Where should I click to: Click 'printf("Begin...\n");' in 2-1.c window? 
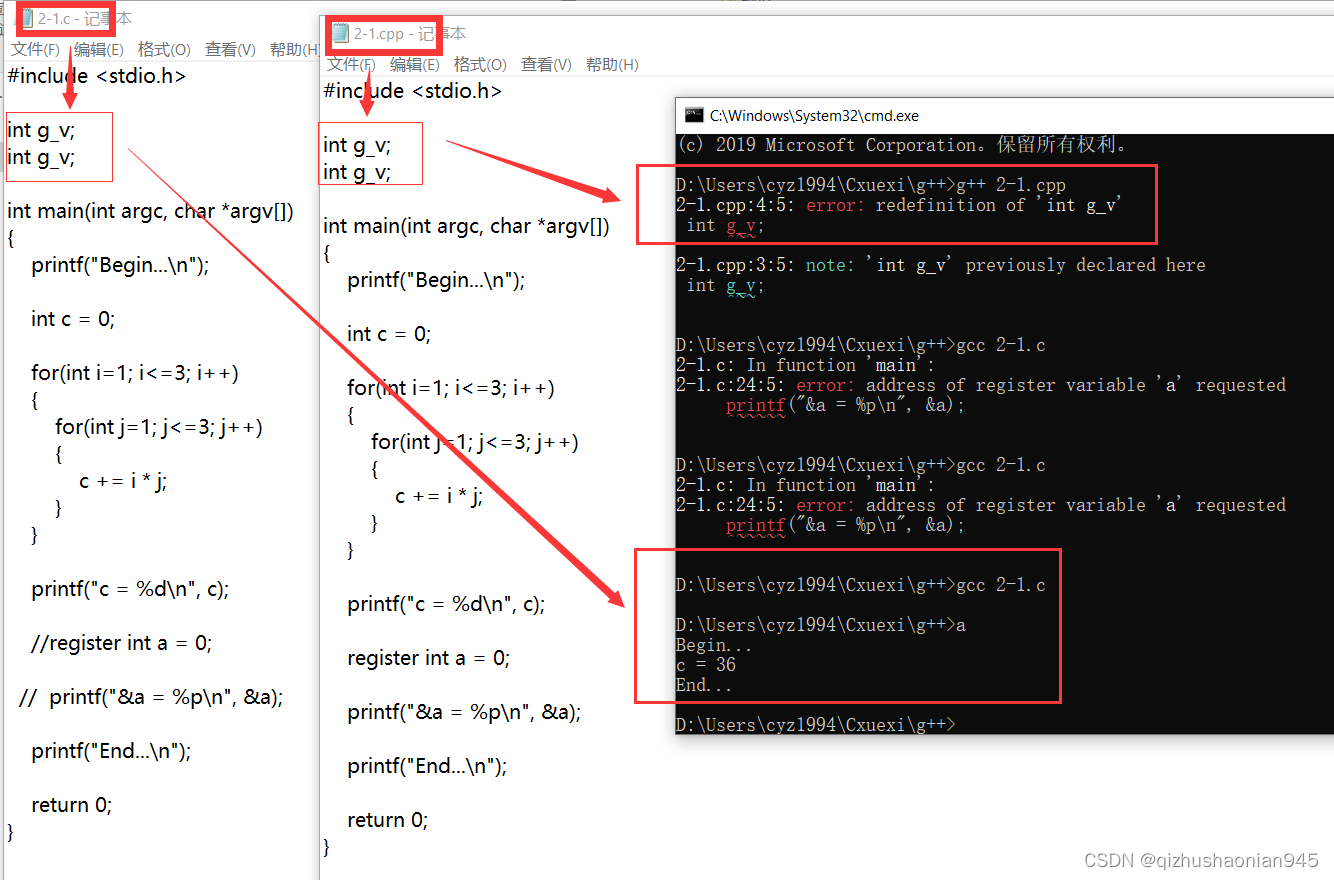pos(120,265)
